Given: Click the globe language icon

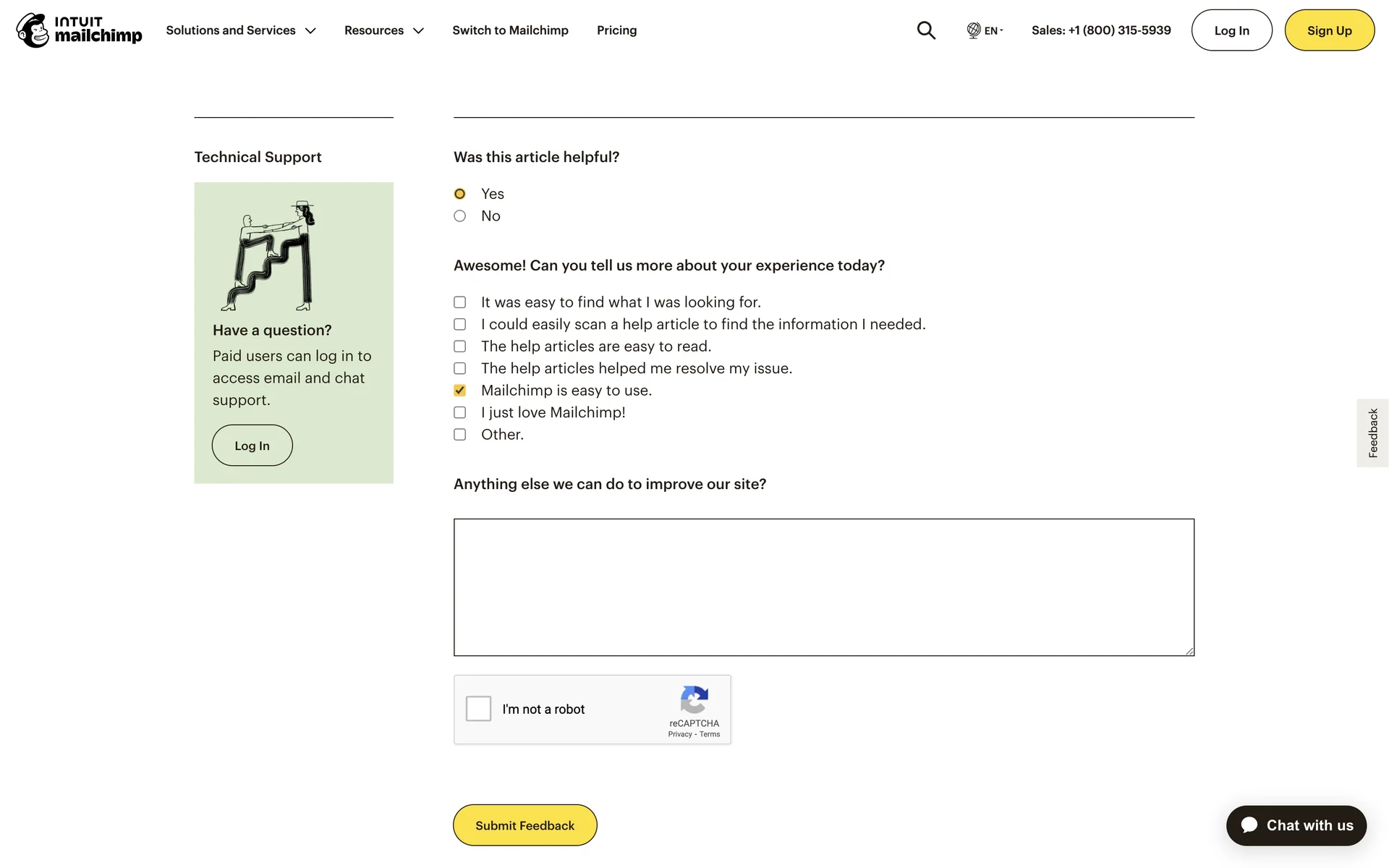Looking at the screenshot, I should pyautogui.click(x=973, y=30).
